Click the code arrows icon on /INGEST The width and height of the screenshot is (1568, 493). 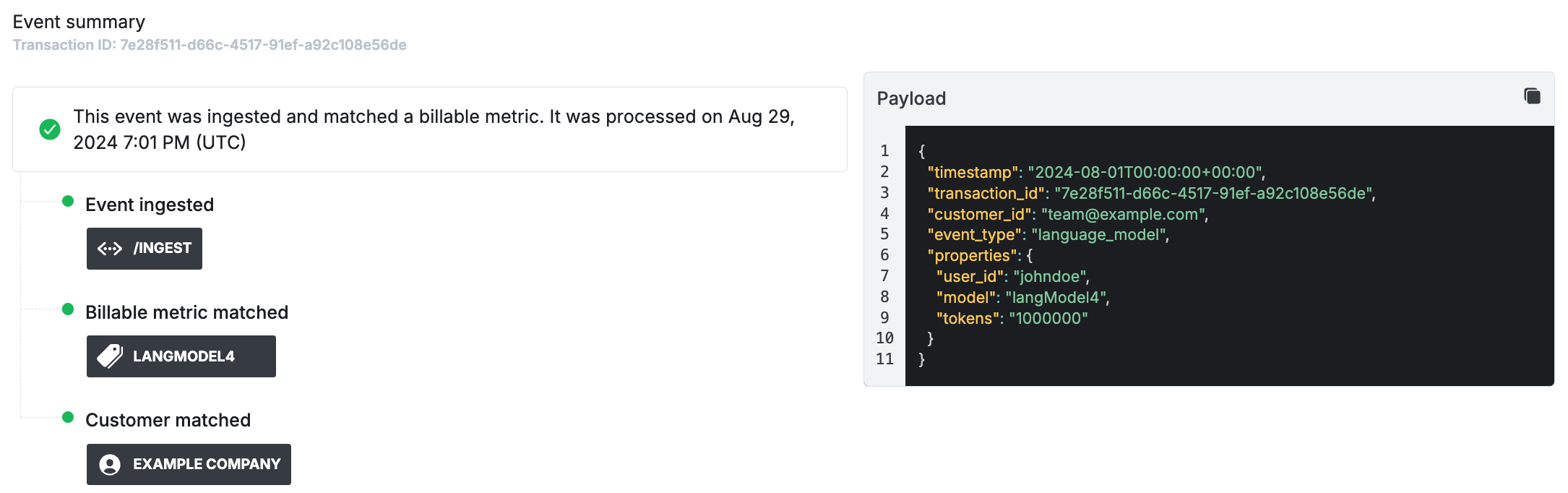(x=110, y=249)
